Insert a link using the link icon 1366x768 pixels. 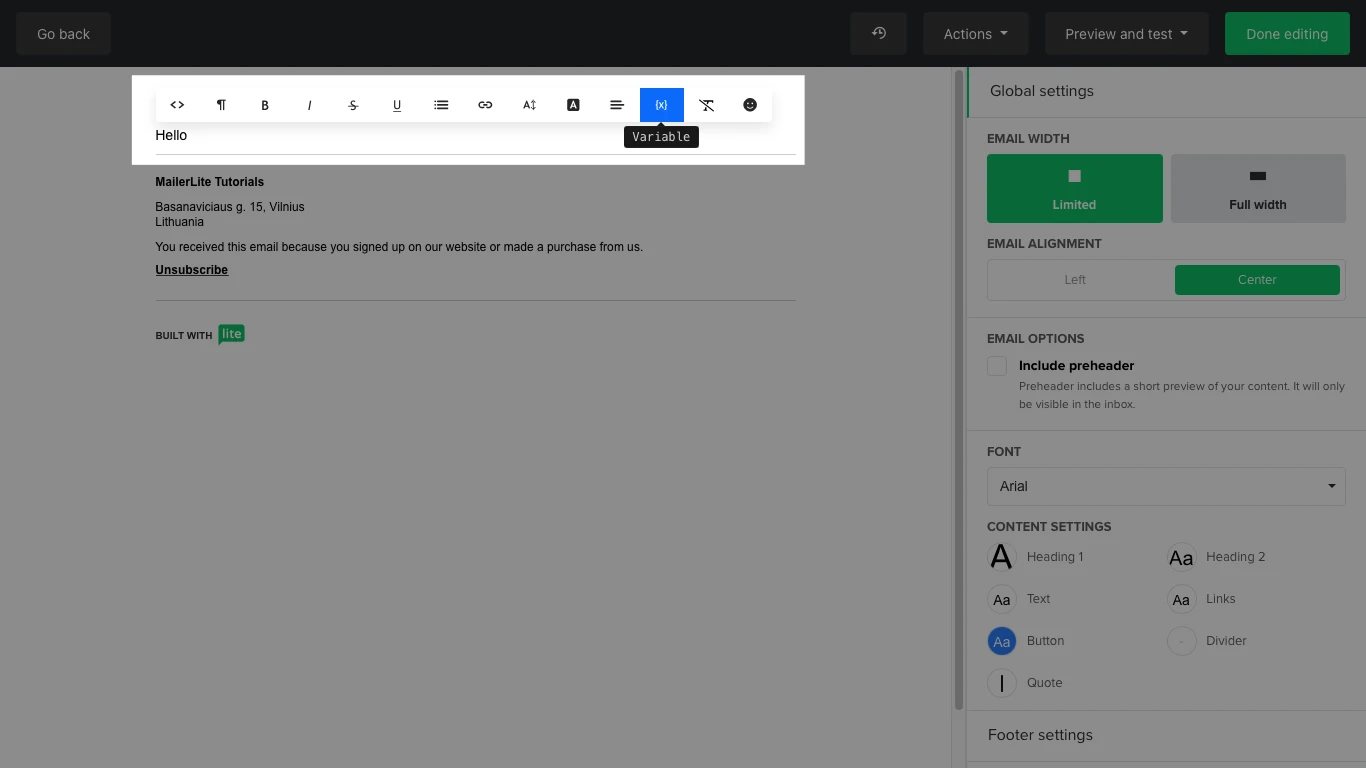tap(485, 105)
